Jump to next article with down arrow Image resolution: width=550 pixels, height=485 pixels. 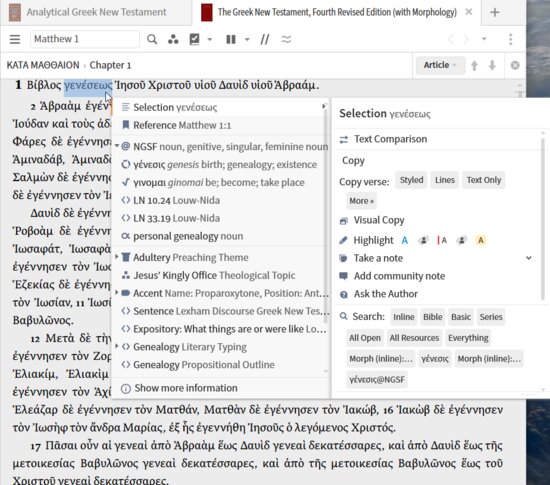click(492, 65)
